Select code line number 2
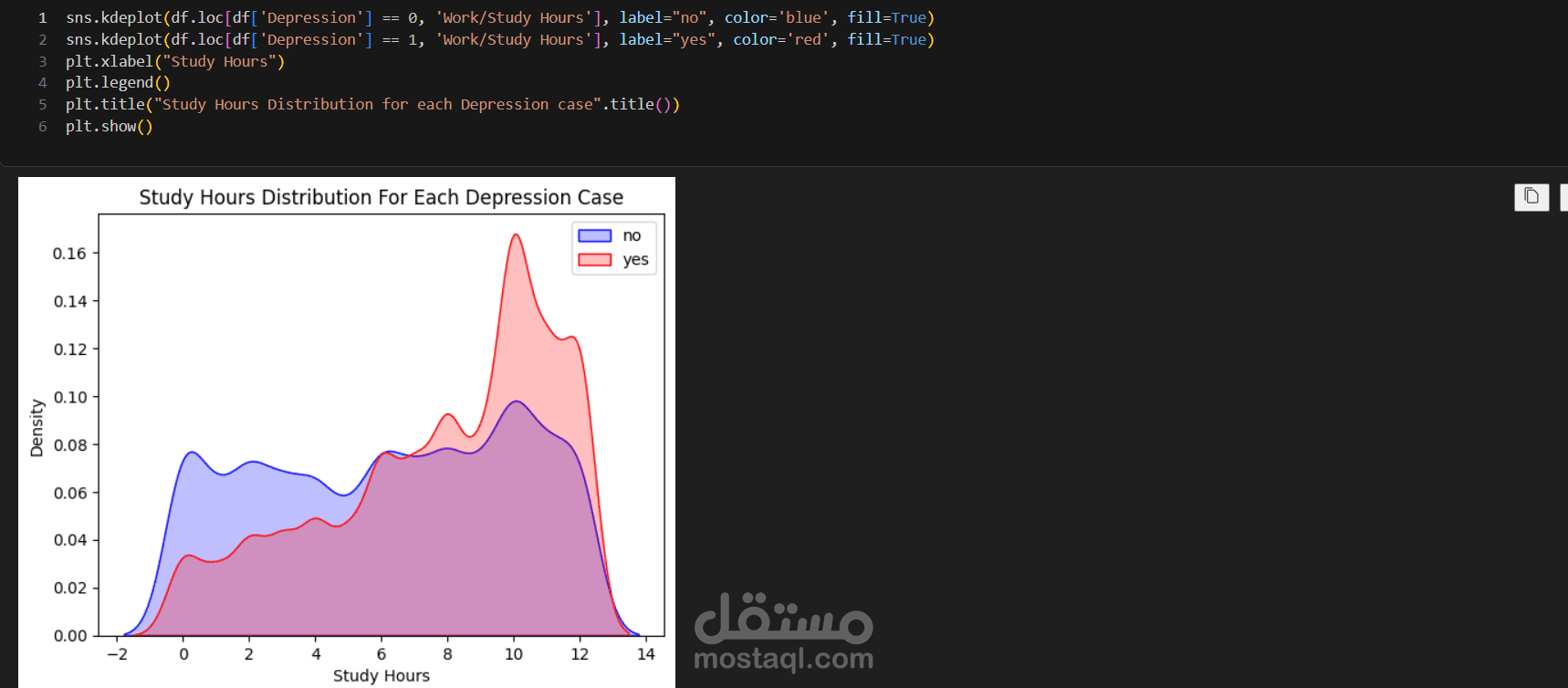1568x688 pixels. coord(42,40)
